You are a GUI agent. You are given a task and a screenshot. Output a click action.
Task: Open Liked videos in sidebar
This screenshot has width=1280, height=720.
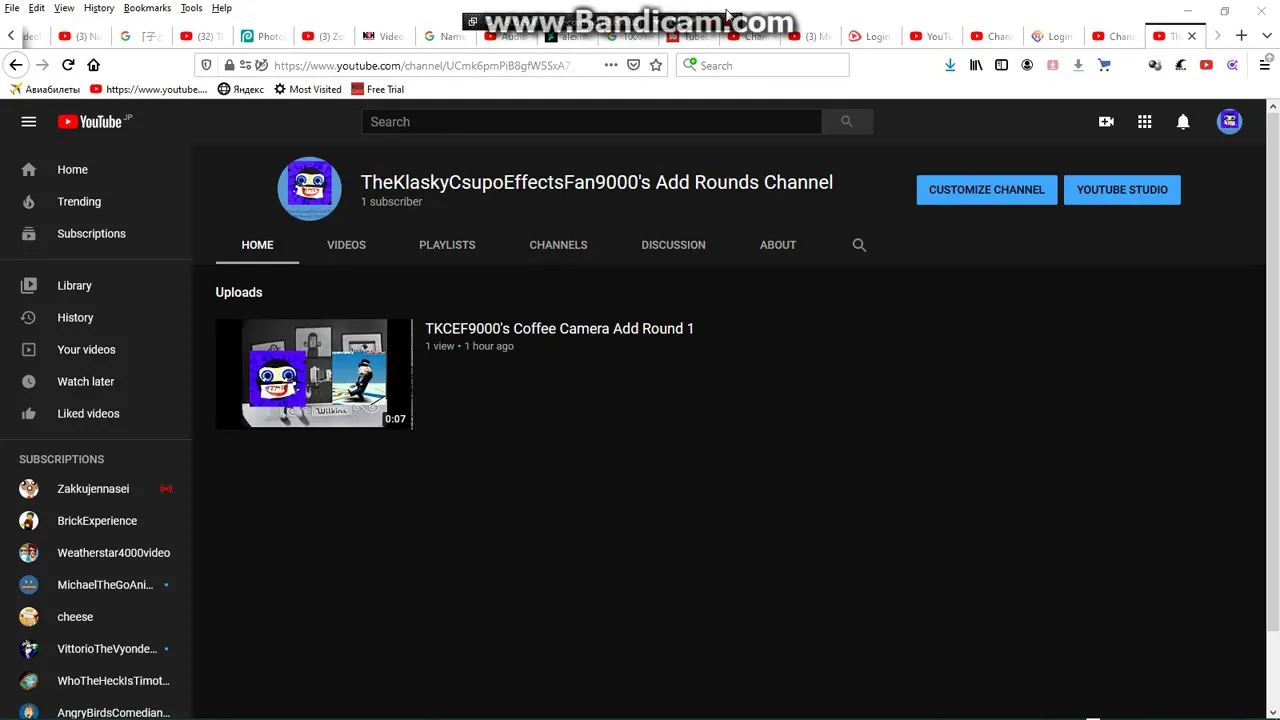[x=96, y=414]
